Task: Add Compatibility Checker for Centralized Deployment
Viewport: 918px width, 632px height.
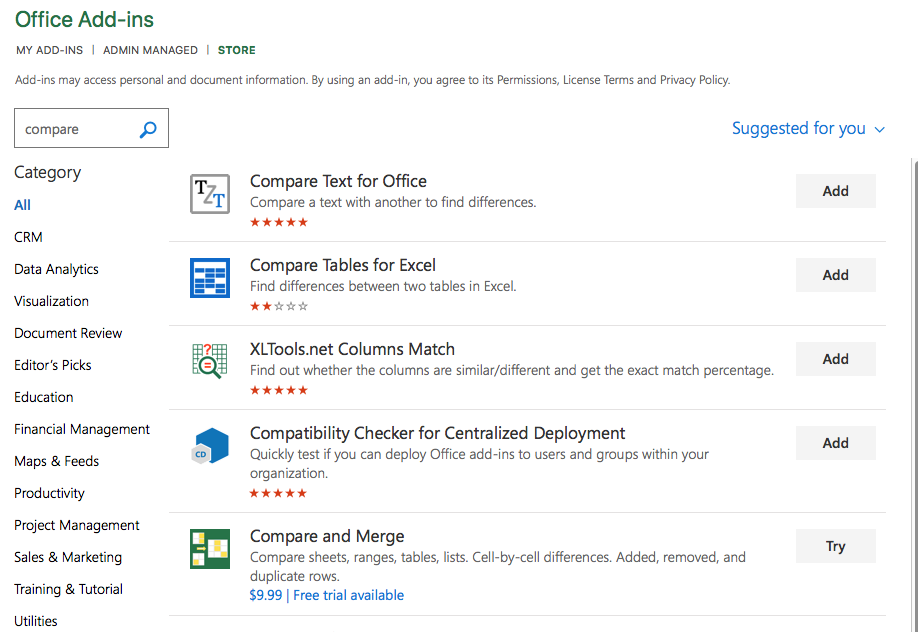Action: click(835, 443)
